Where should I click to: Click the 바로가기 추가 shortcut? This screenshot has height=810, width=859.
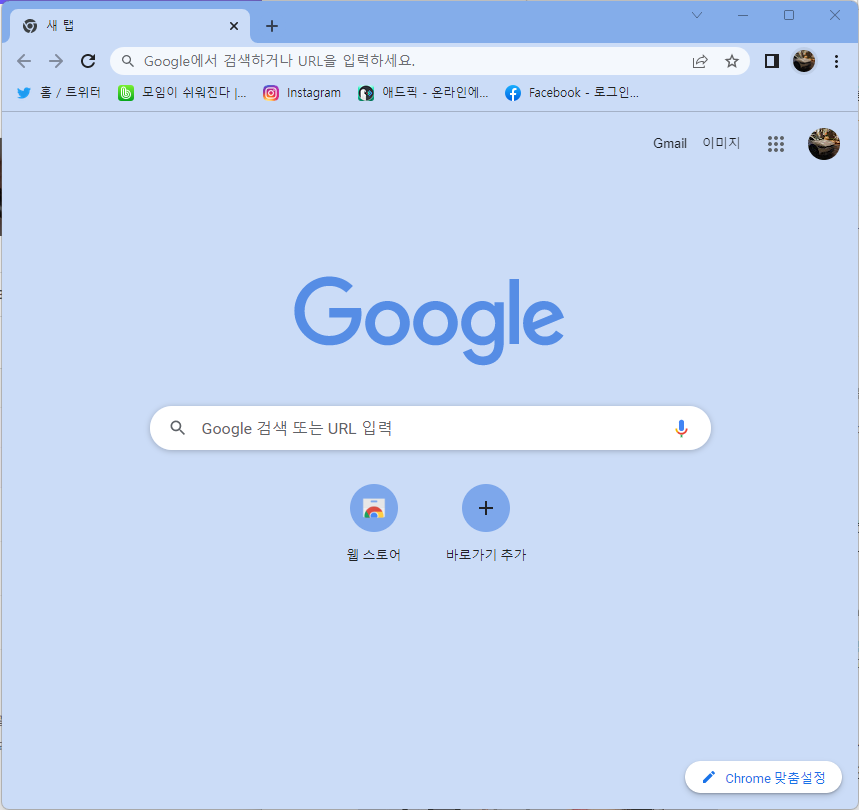coord(486,507)
